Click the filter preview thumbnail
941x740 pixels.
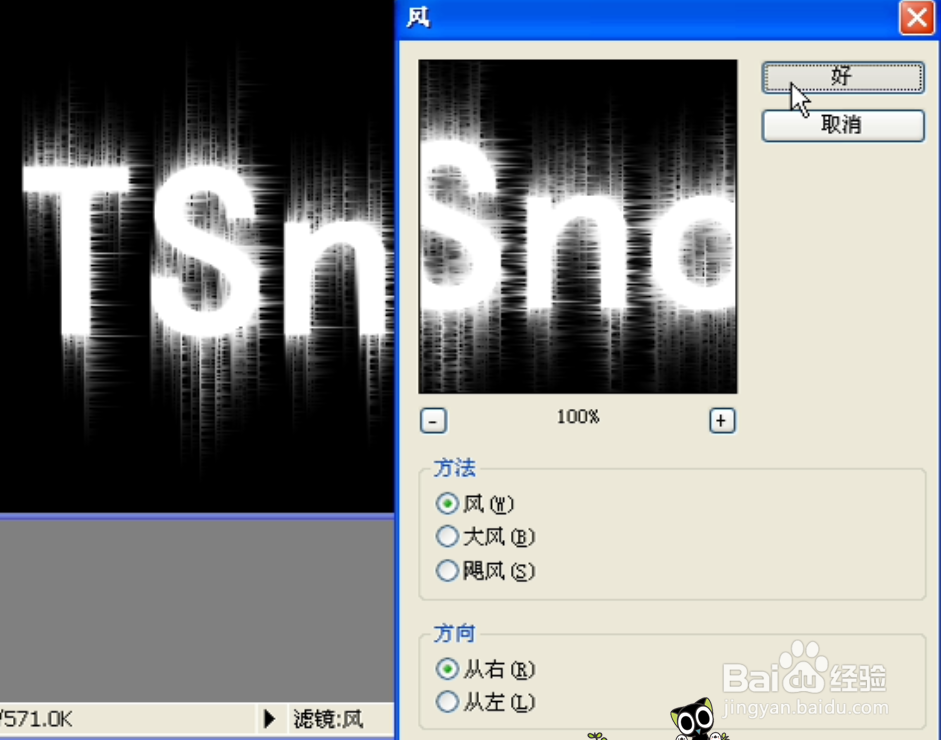(x=577, y=225)
